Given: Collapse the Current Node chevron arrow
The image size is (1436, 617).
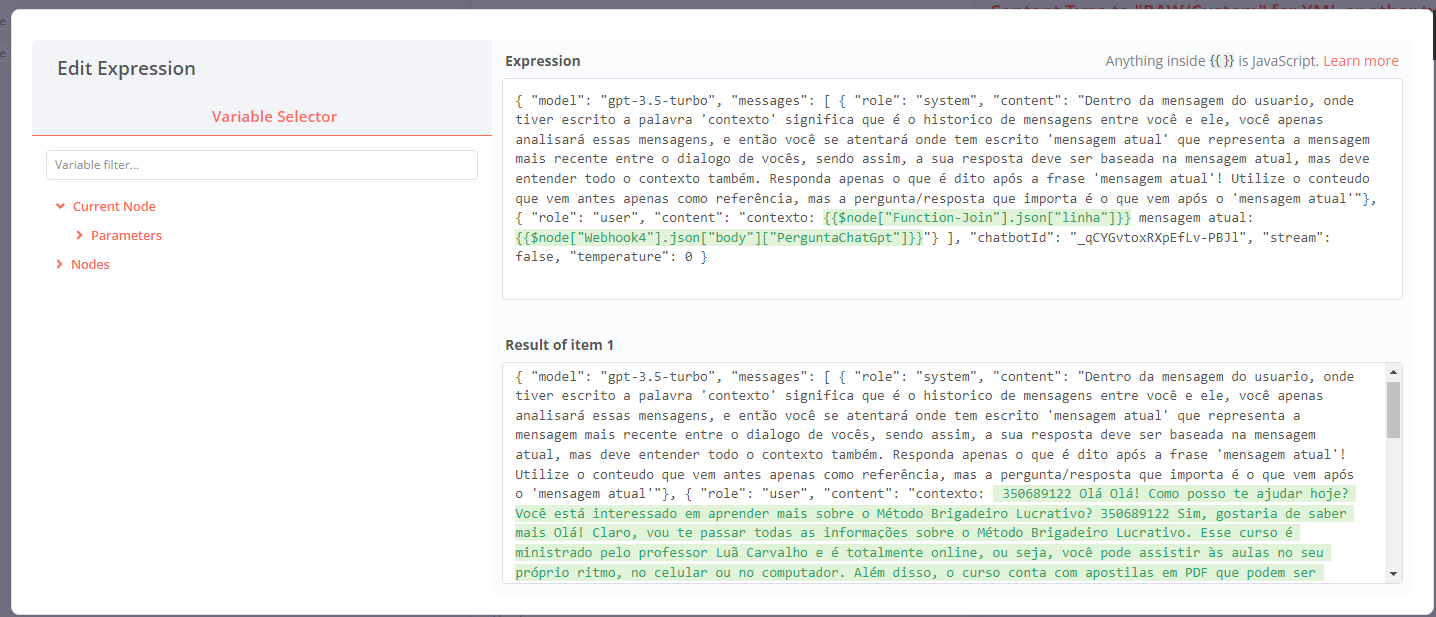Looking at the screenshot, I should tap(61, 207).
